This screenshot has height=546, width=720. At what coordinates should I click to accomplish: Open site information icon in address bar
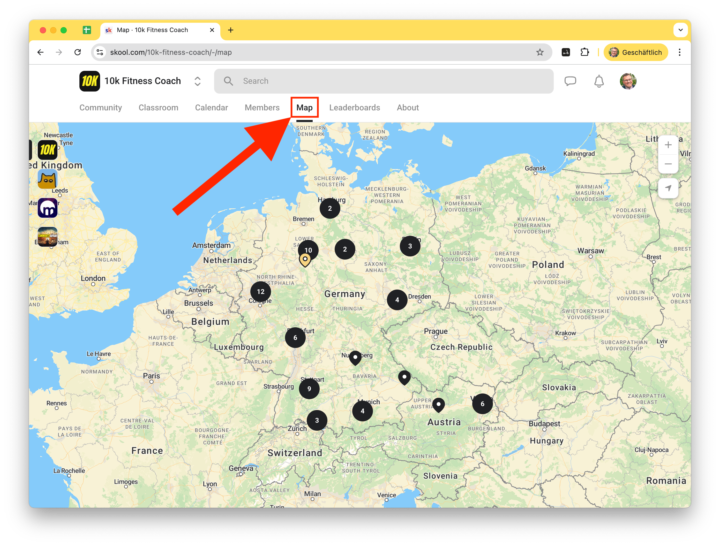coord(100,52)
